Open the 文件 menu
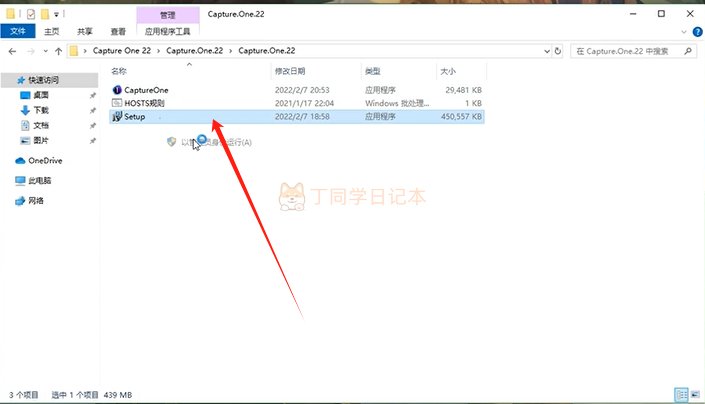705x404 pixels. click(x=18, y=31)
